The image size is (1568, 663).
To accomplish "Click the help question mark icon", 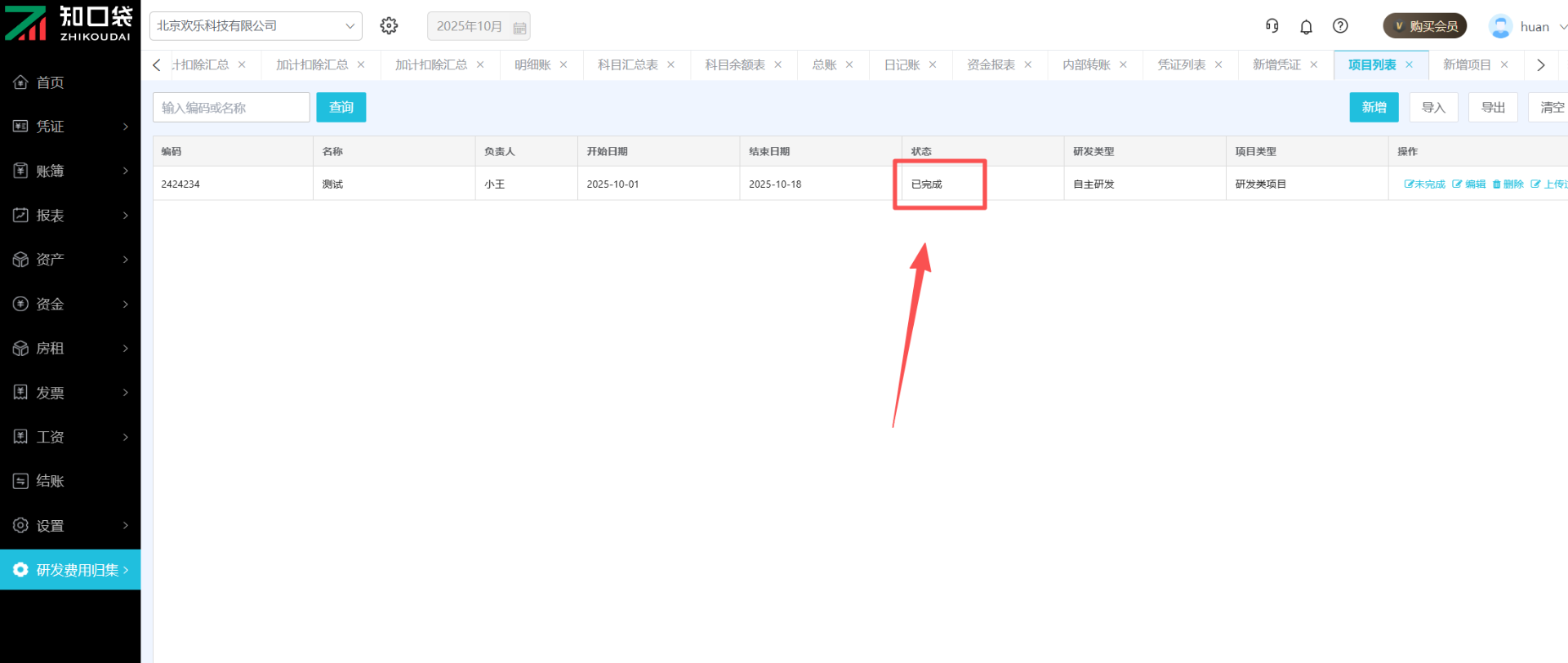I will pos(1340,26).
